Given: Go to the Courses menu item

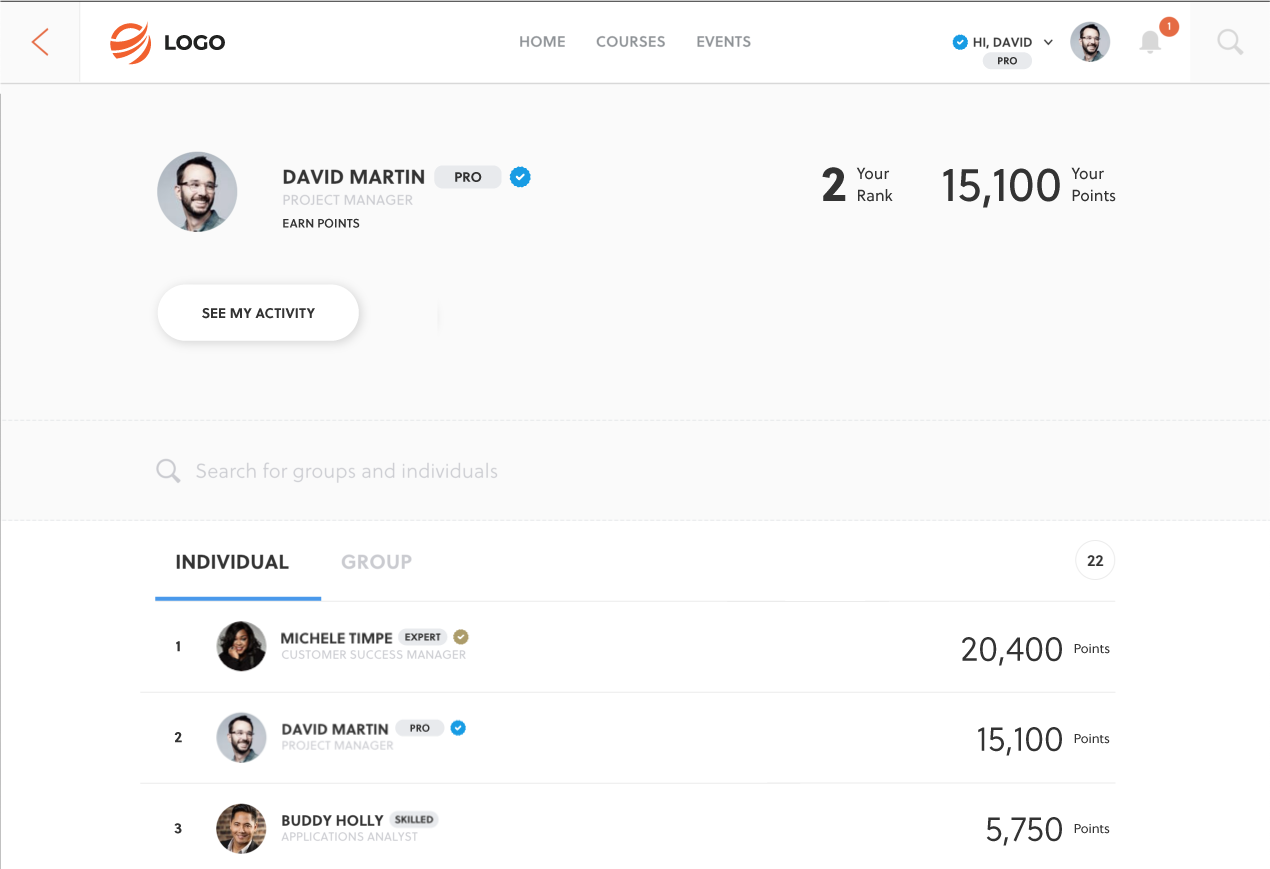Looking at the screenshot, I should 630,42.
